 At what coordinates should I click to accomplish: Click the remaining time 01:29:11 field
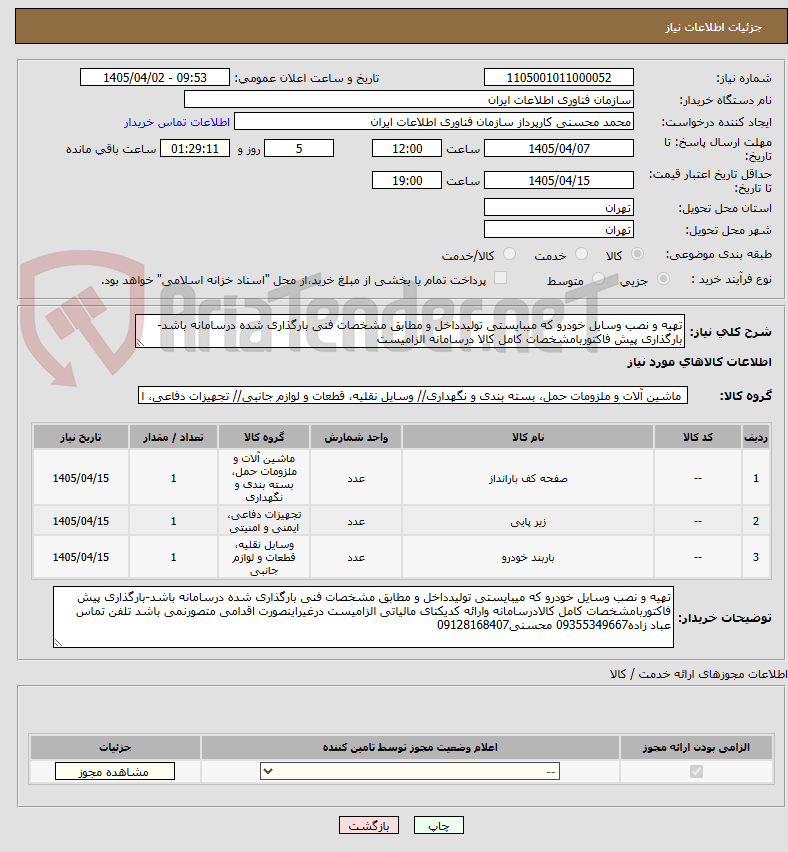click(x=195, y=148)
